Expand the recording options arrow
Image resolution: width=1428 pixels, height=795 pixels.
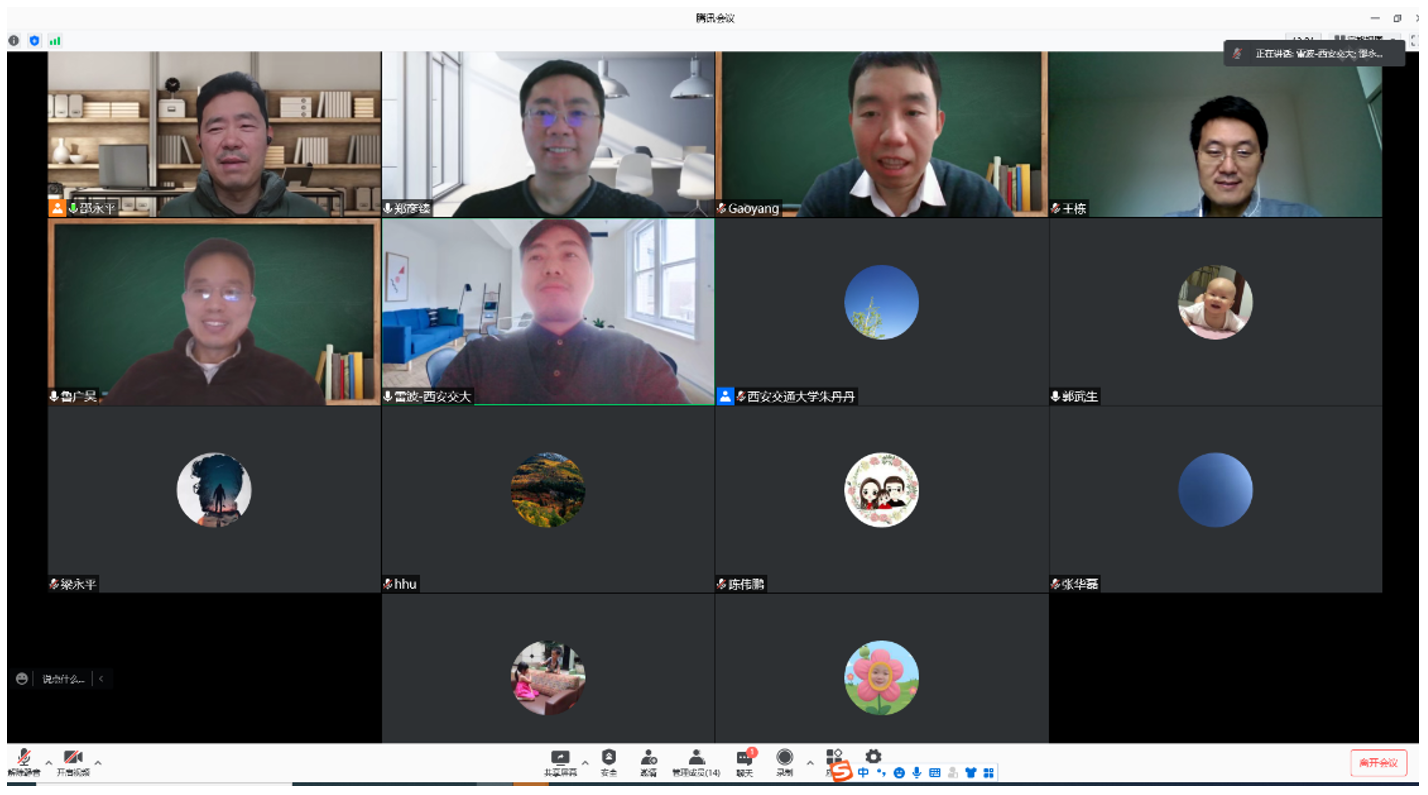(x=810, y=762)
